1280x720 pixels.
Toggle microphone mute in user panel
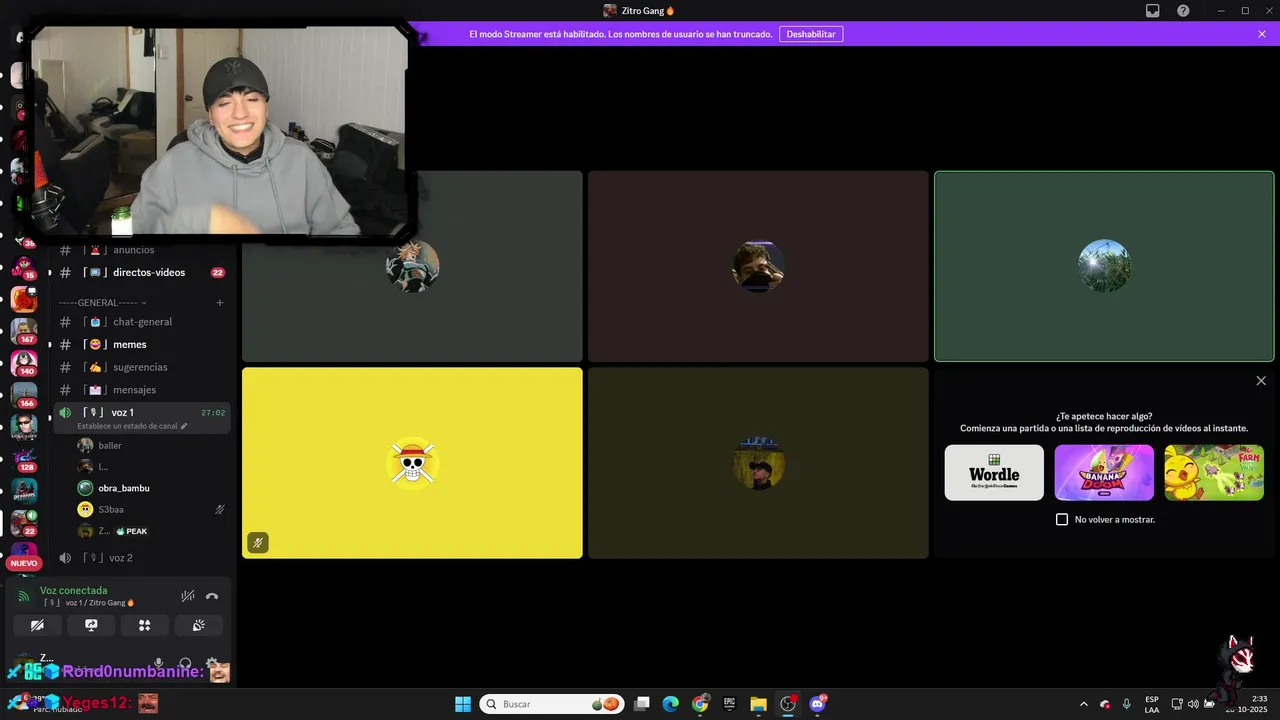pyautogui.click(x=158, y=664)
